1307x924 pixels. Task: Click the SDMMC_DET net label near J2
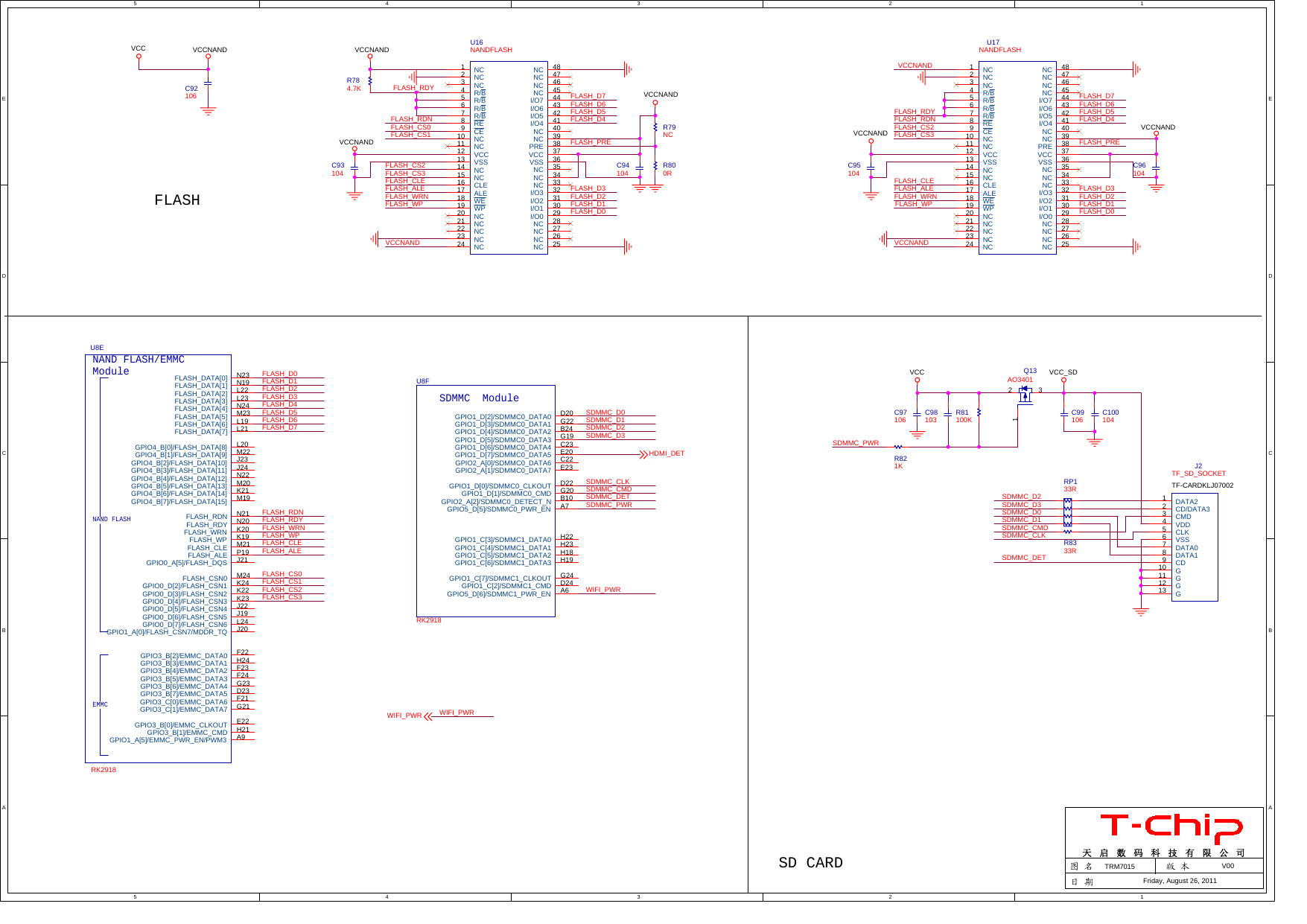1023,558
